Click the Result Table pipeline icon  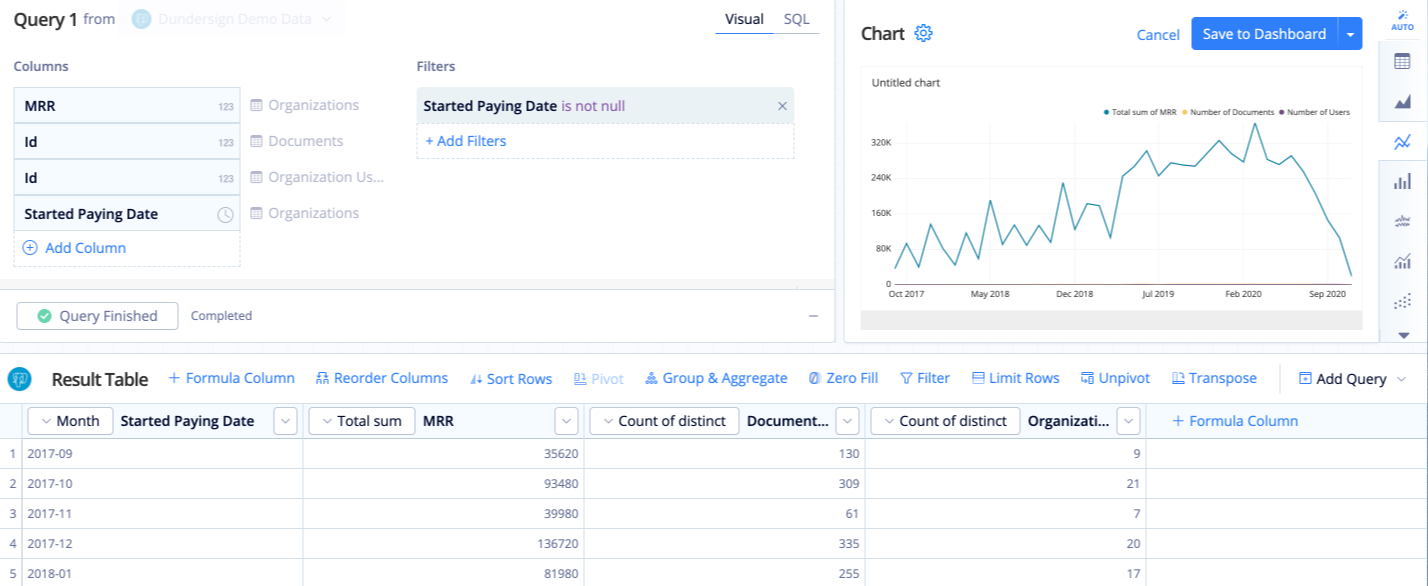[20, 379]
